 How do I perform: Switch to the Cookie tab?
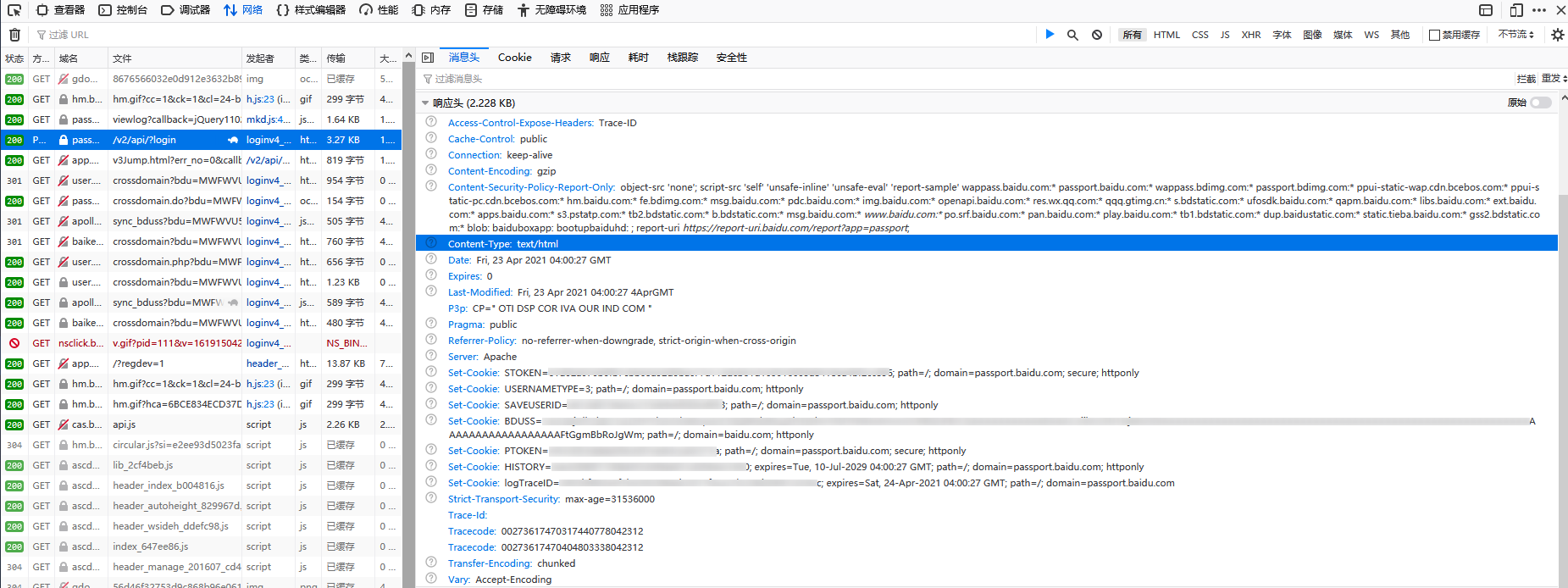click(514, 58)
